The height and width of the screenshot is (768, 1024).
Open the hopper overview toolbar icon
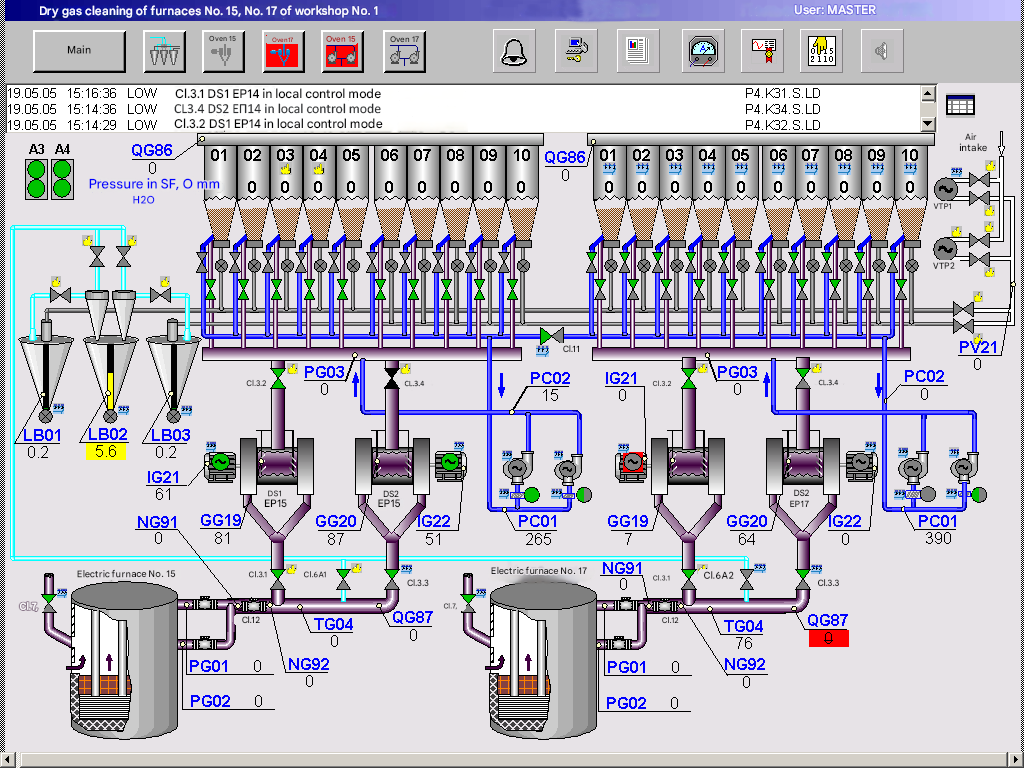(x=163, y=50)
